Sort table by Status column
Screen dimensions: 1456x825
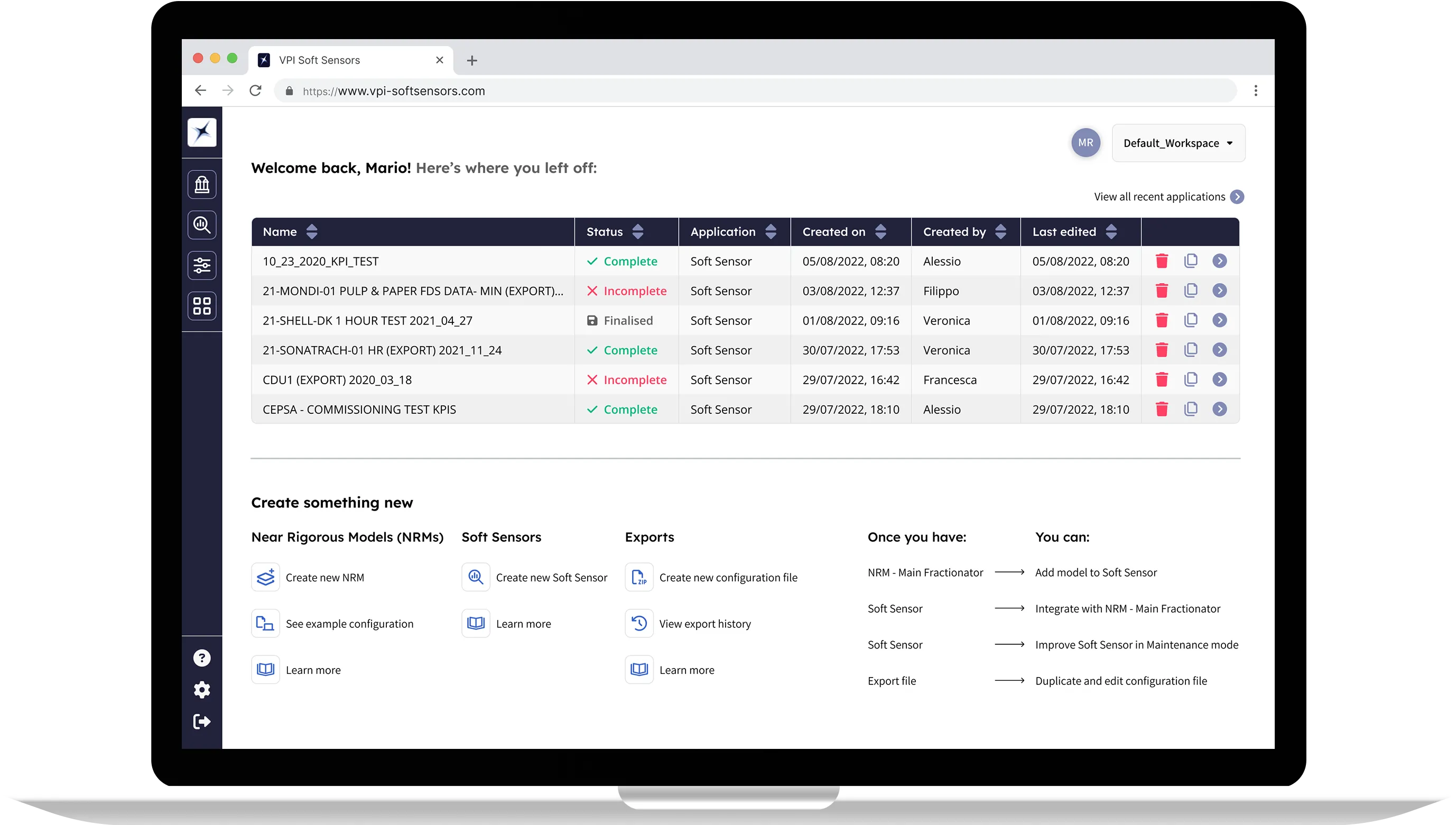[638, 231]
